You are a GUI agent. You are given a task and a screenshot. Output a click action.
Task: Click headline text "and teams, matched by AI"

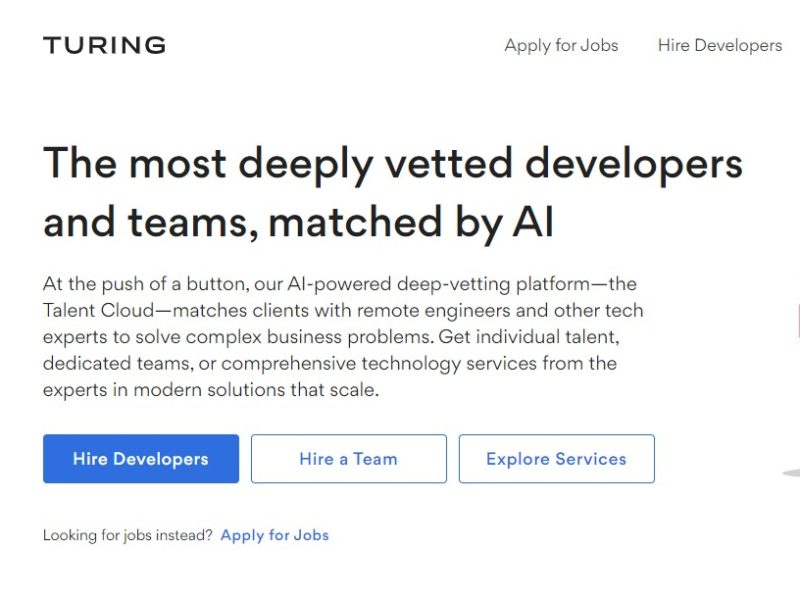click(x=298, y=223)
